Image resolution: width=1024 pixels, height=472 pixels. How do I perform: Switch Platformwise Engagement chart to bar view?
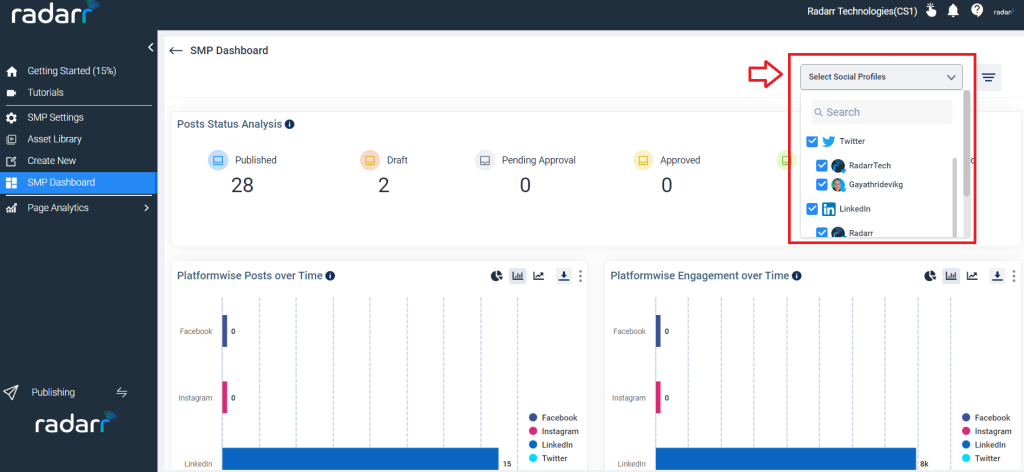coord(952,276)
